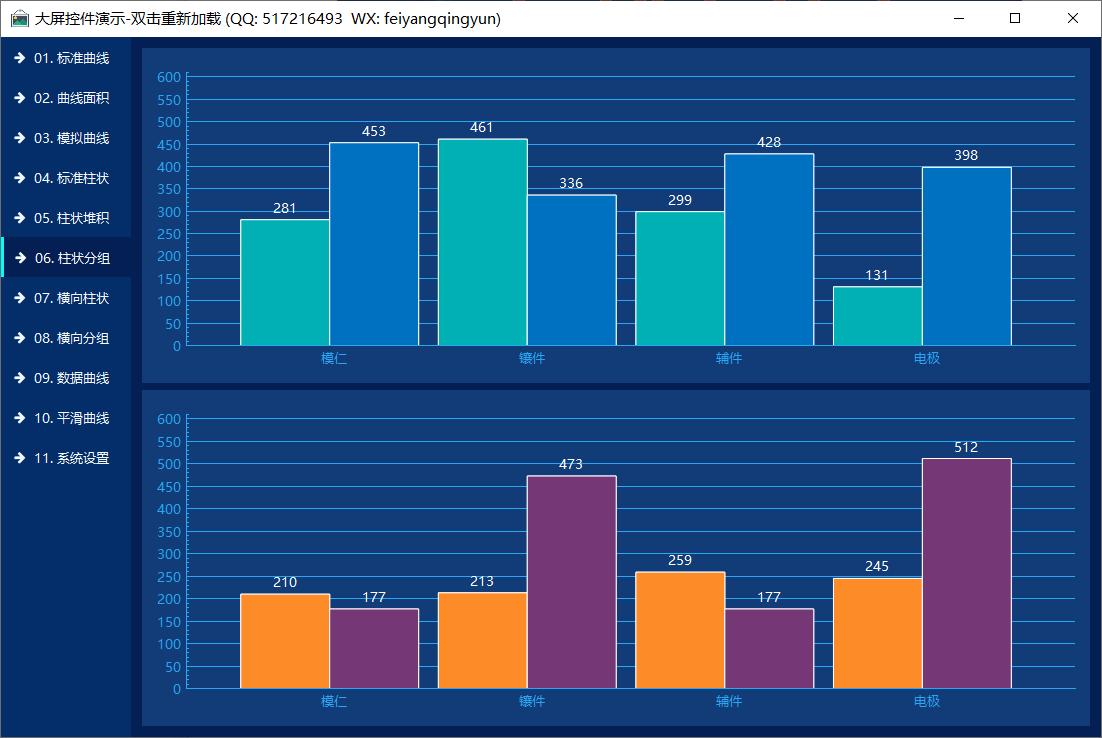Select the 08. 横向分组 menu entry
Viewport: 1102px width, 738px height.
(71, 338)
